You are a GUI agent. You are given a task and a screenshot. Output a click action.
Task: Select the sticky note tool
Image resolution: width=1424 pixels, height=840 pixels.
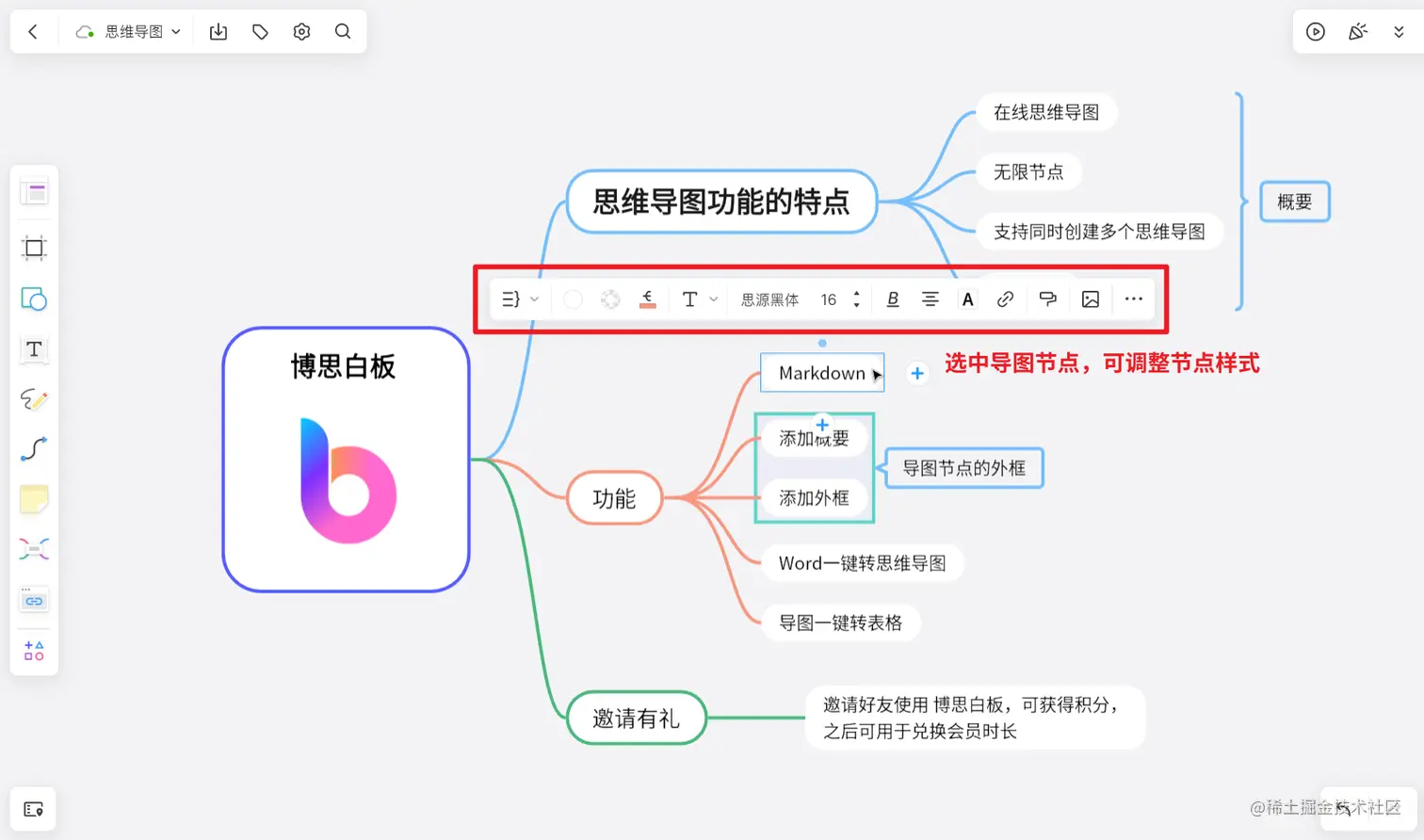click(34, 499)
